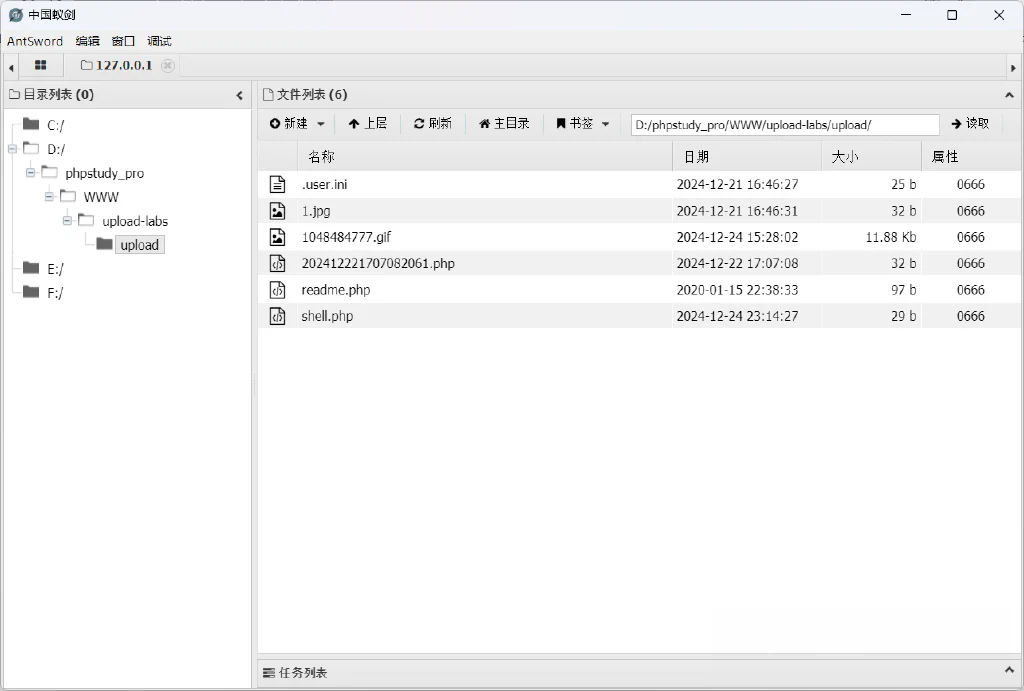The width and height of the screenshot is (1024, 691).
Task: Sort by the 属性 column header
Action: [x=972, y=157]
